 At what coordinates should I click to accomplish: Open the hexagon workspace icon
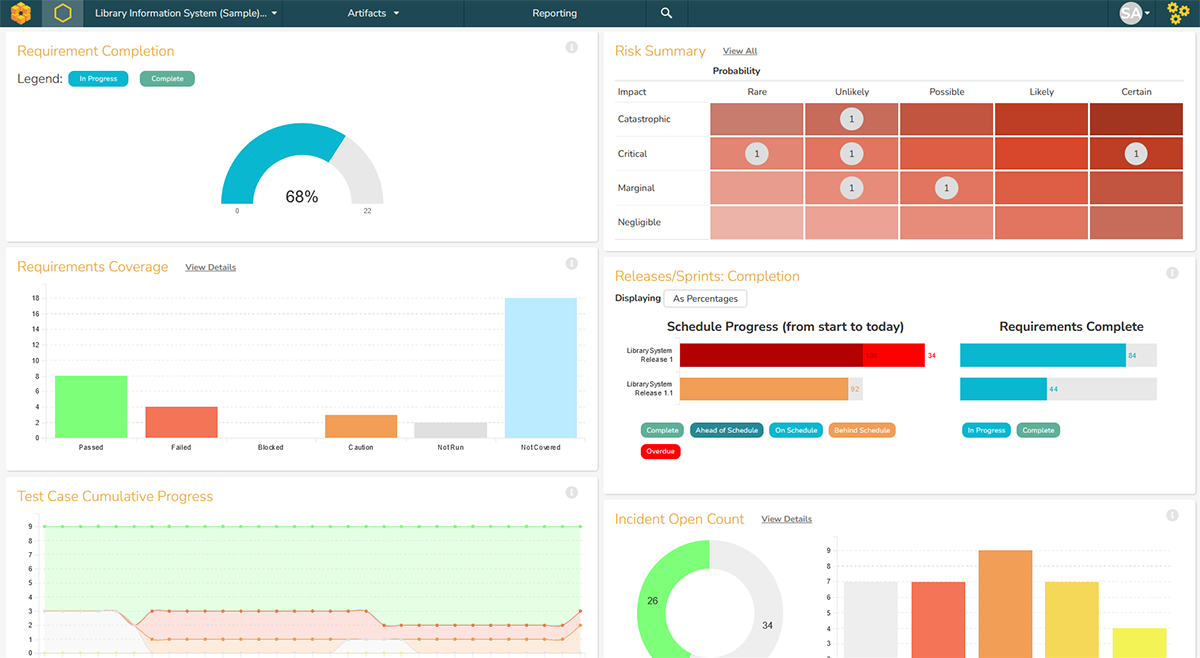pos(63,14)
